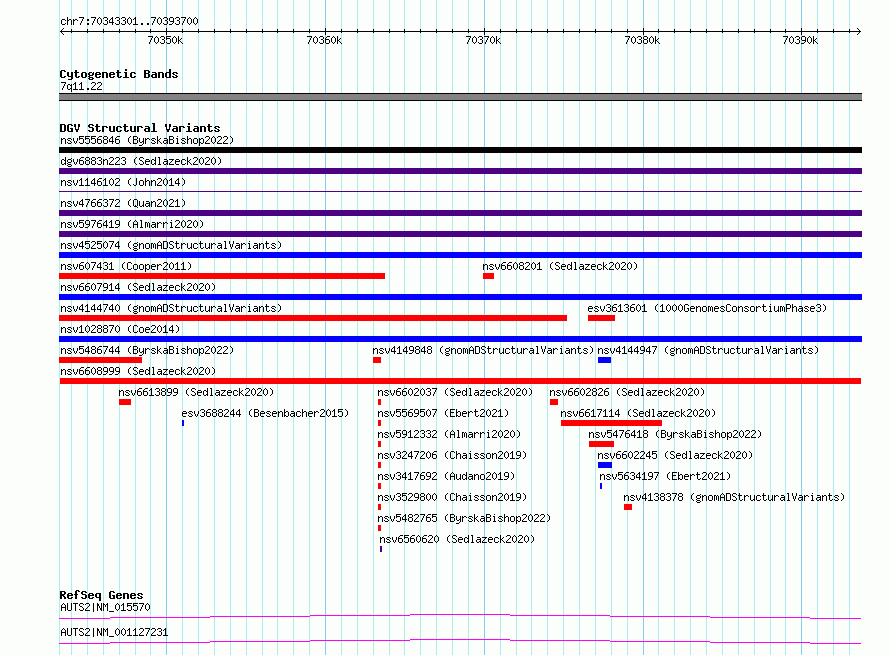This screenshot has width=890, height=655.
Task: Click the nsv5476418 (ByrskaBishop2022) label
Action: (675, 434)
